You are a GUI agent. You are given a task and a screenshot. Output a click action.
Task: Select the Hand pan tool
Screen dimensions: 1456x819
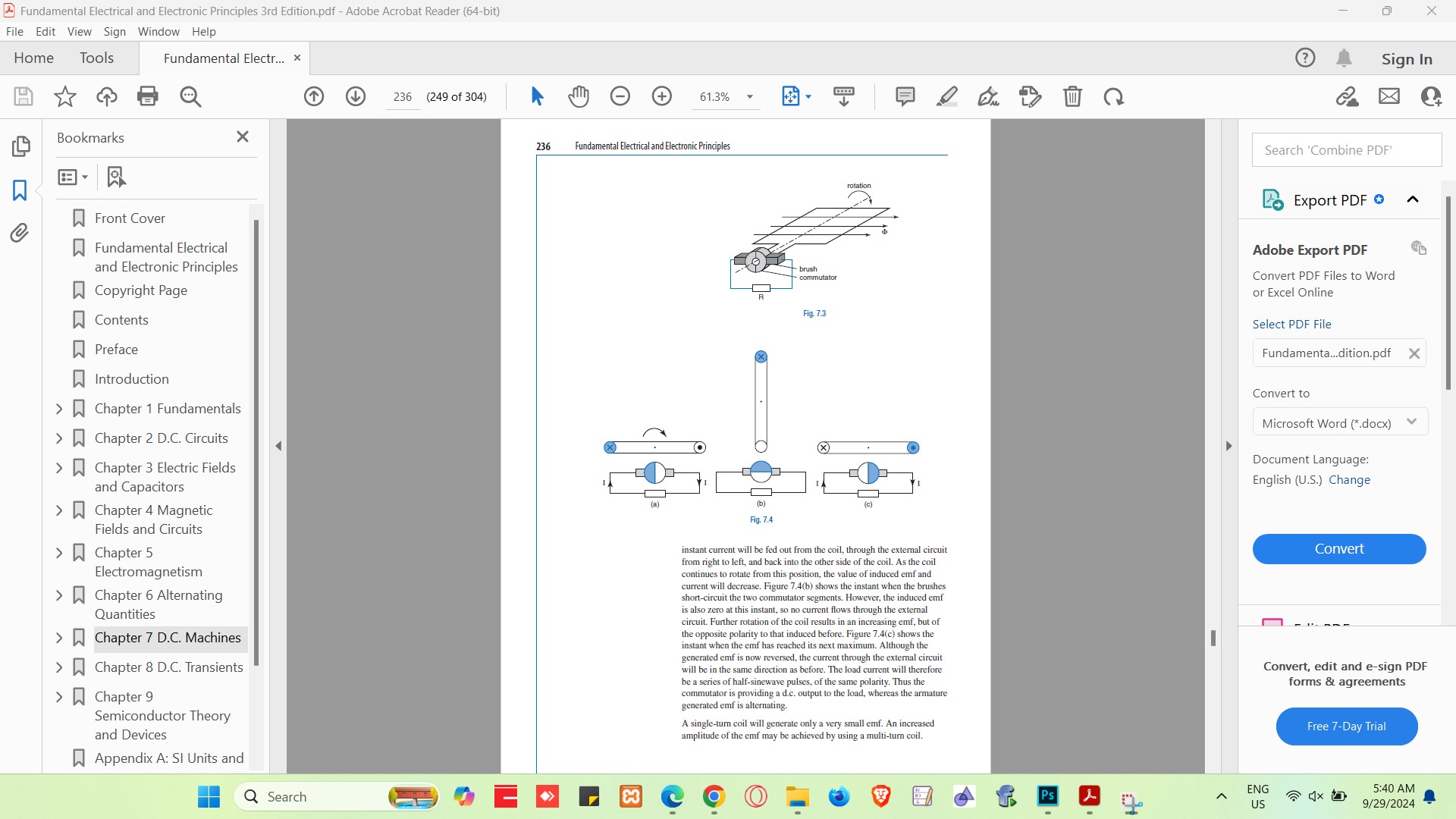579,96
